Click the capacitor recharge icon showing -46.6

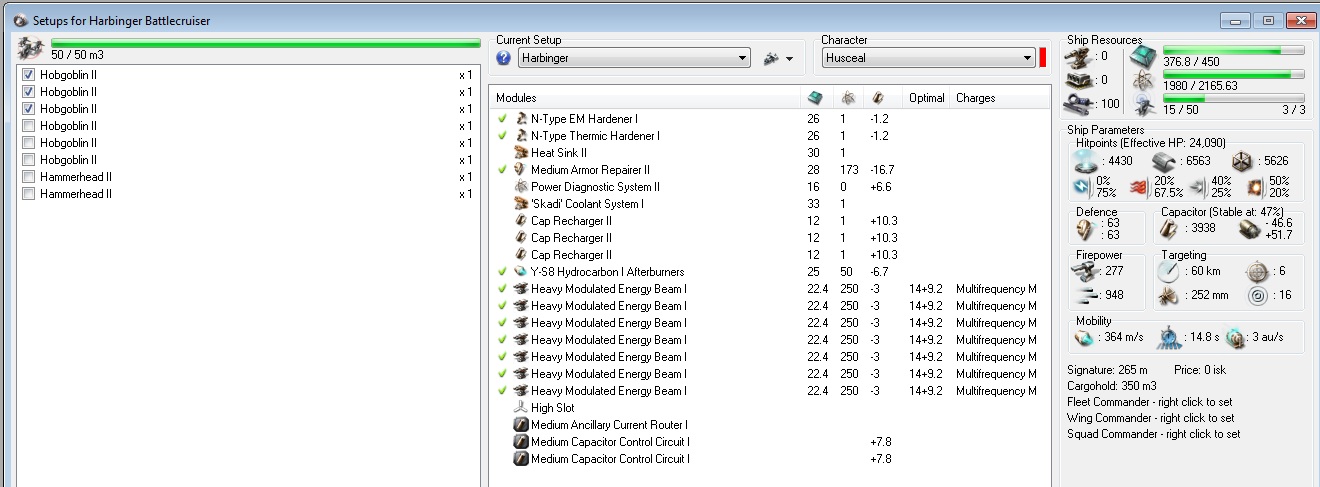(1249, 229)
